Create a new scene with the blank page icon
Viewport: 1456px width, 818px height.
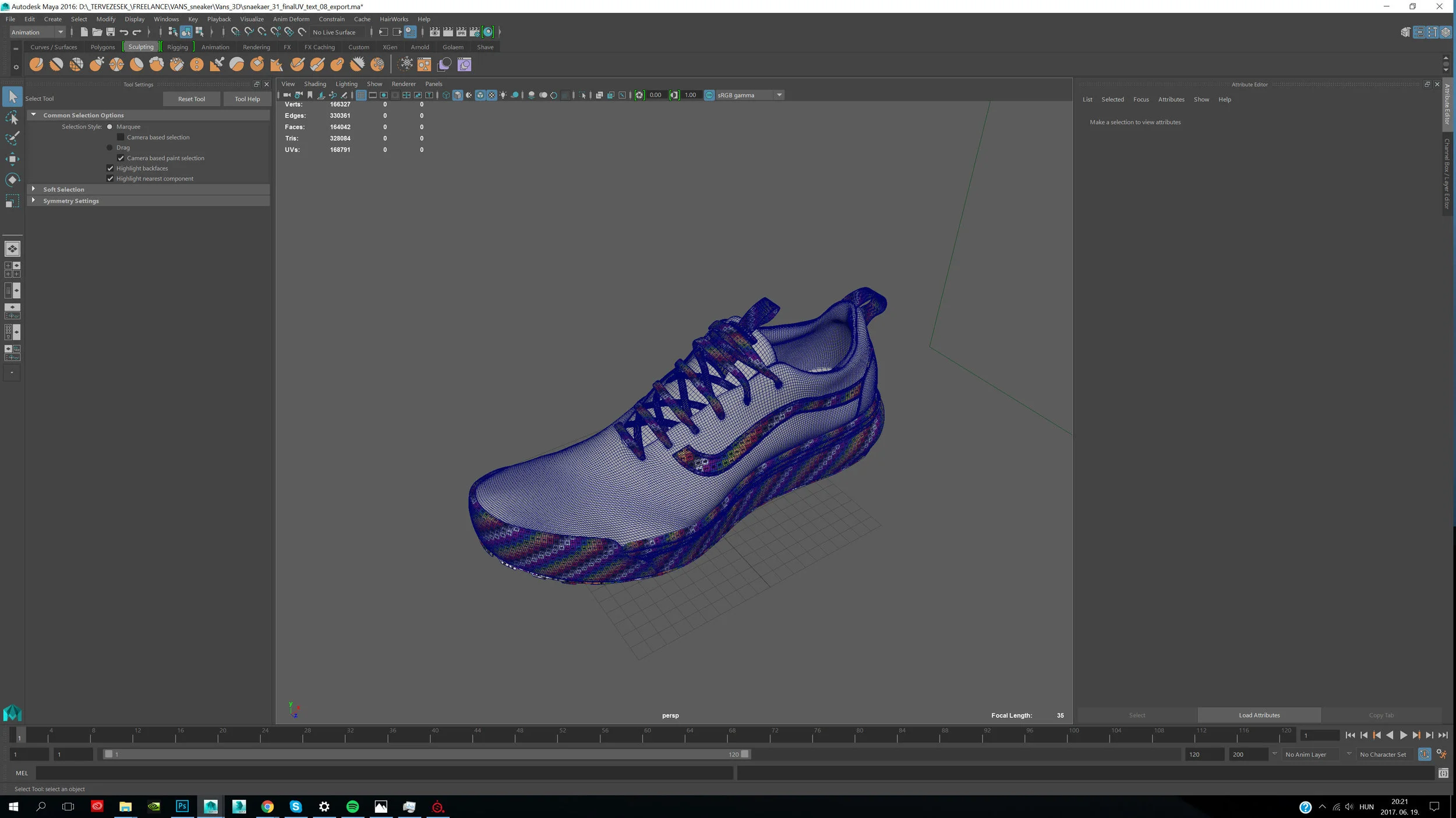(84, 32)
